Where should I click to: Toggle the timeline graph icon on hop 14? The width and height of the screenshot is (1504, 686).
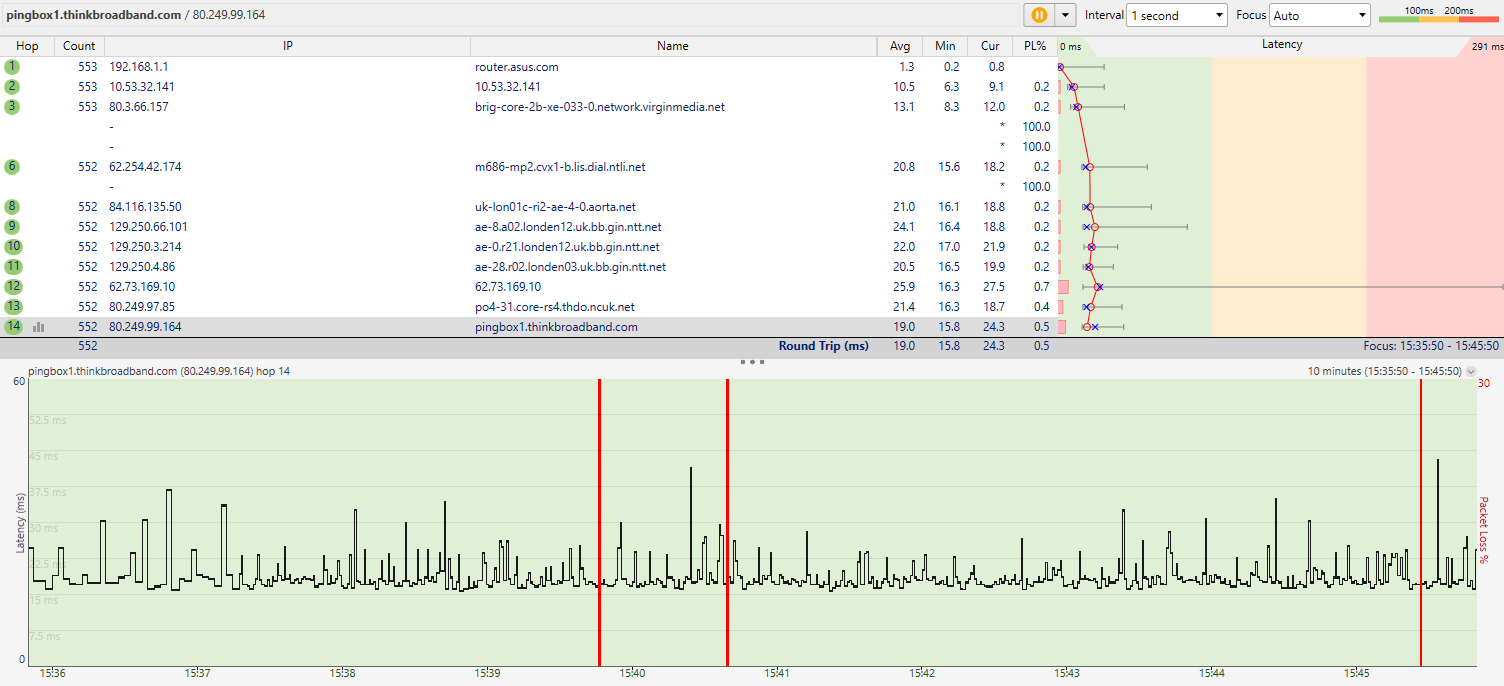39,327
